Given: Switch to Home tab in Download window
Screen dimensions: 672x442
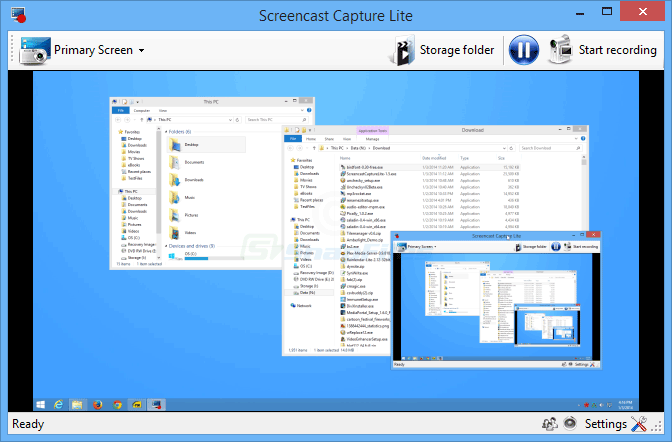Looking at the screenshot, I should click(311, 139).
